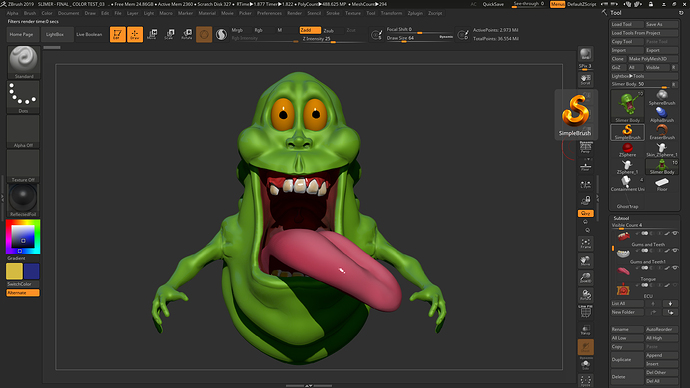Click the Append subtool button

pyautogui.click(x=662, y=355)
